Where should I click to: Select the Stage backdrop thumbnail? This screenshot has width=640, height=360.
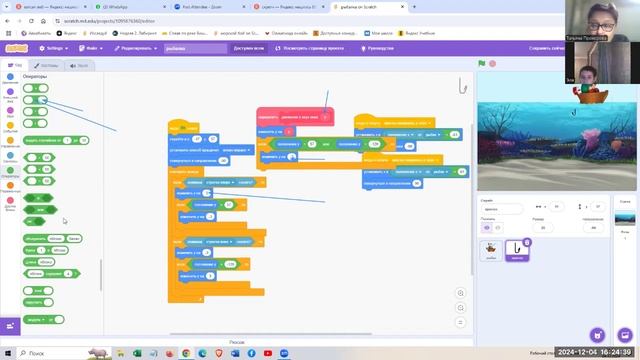pos(625,219)
